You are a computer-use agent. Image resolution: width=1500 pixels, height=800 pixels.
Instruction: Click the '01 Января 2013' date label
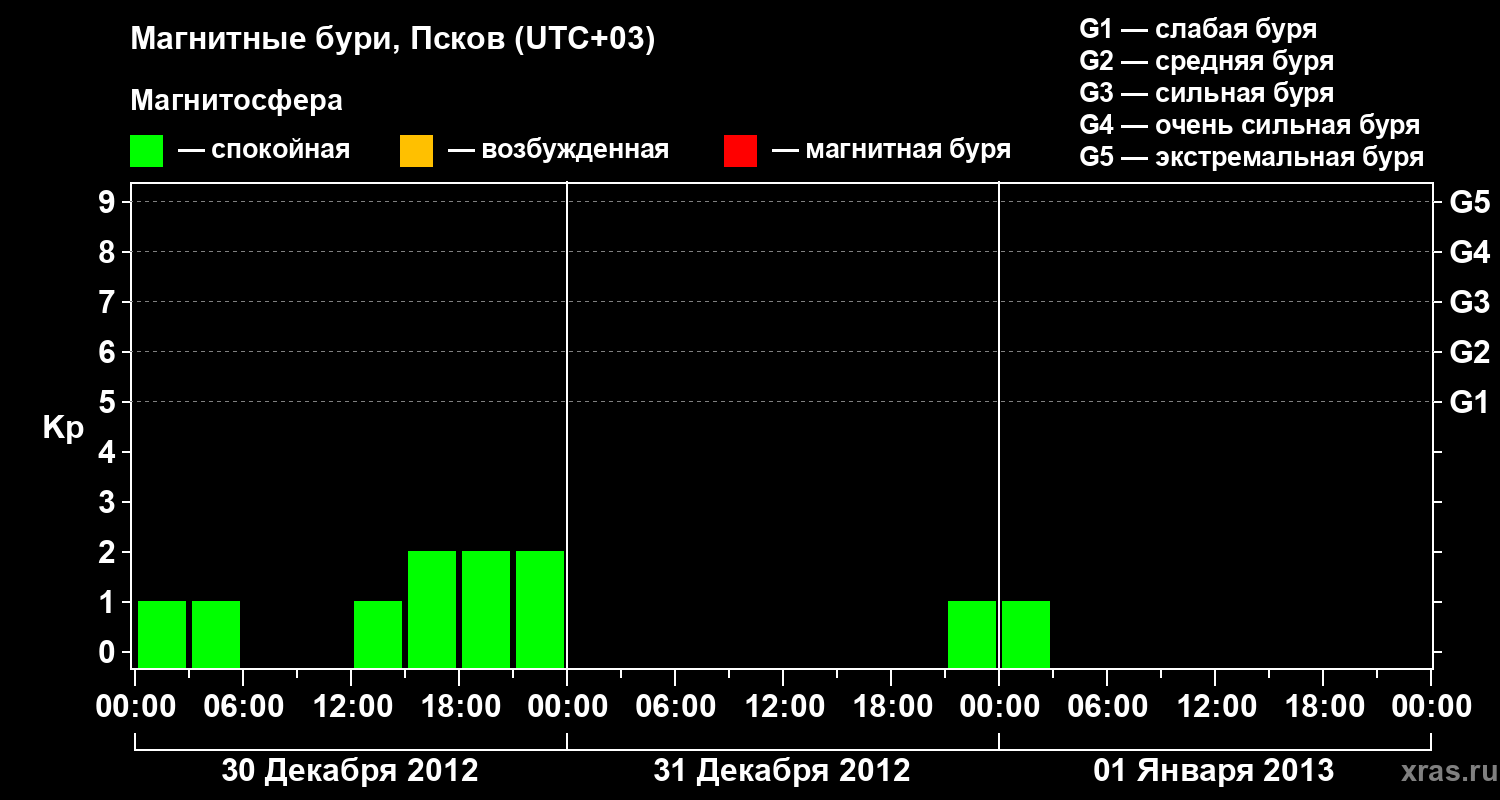coord(1214,771)
